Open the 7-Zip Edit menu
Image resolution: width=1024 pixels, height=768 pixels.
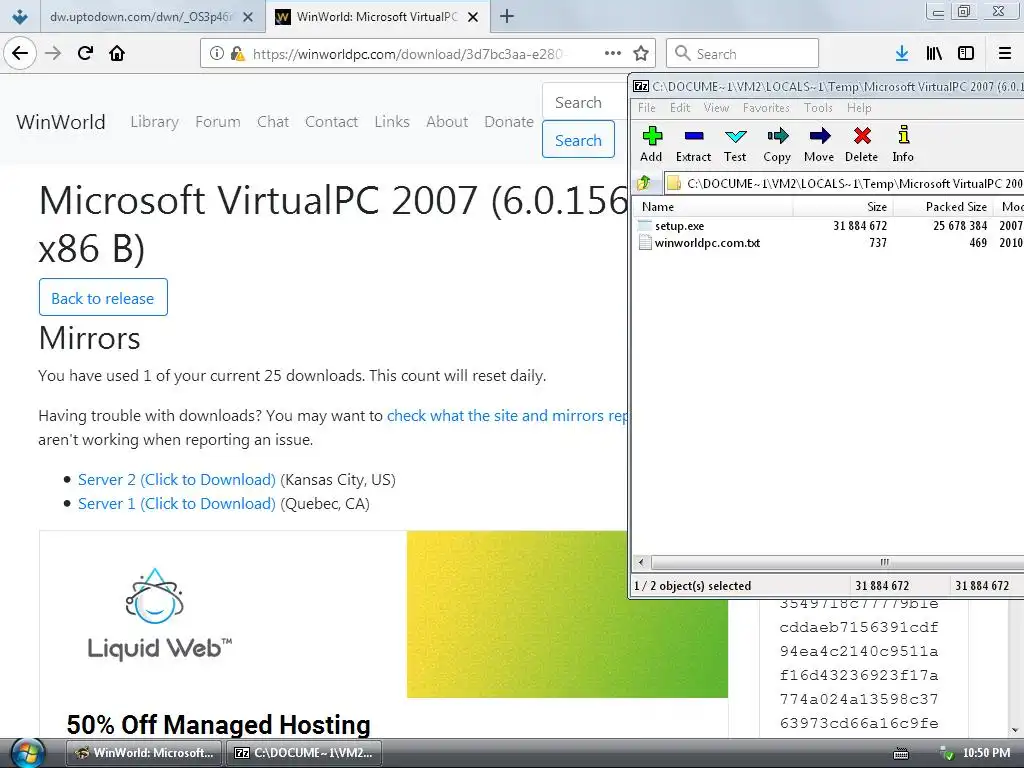[x=680, y=108]
